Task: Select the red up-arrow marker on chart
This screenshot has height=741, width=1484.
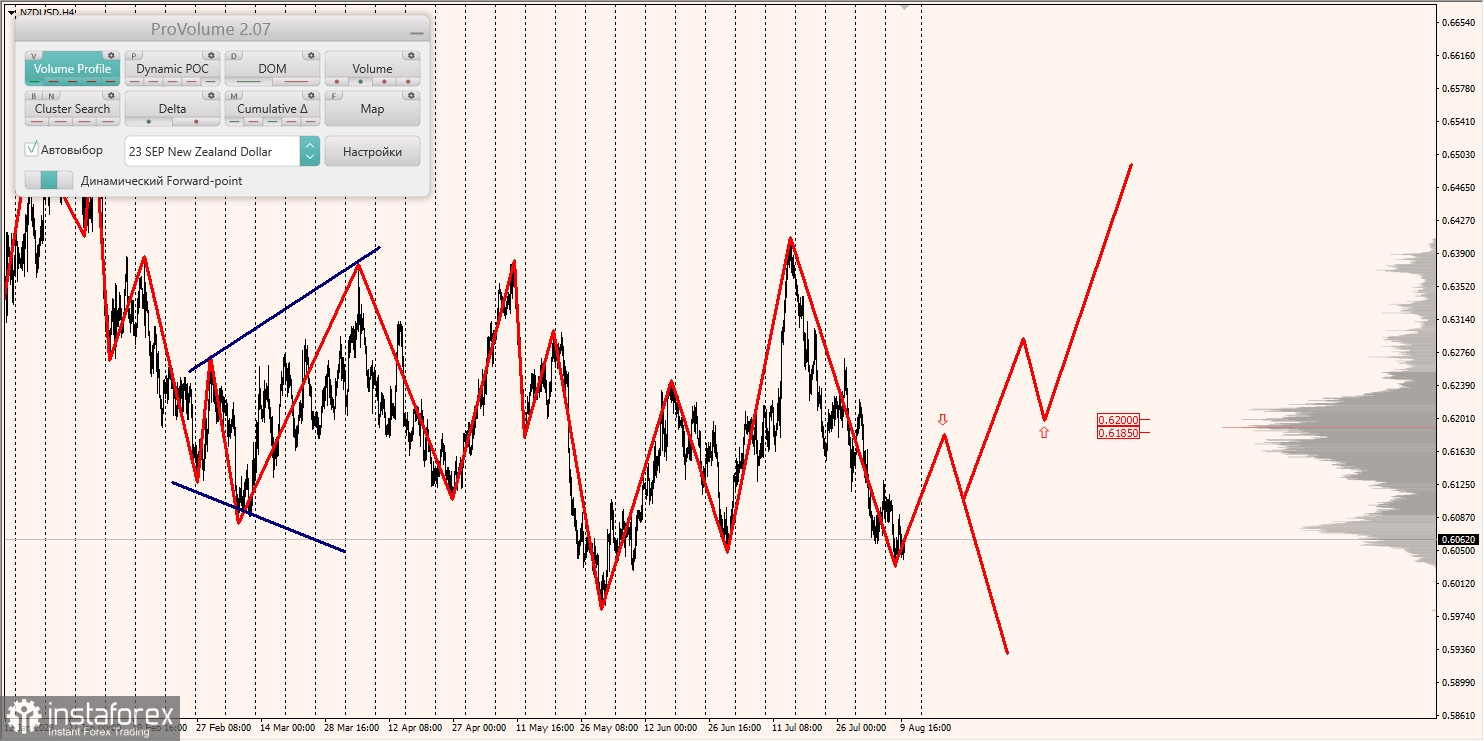Action: click(x=1044, y=432)
